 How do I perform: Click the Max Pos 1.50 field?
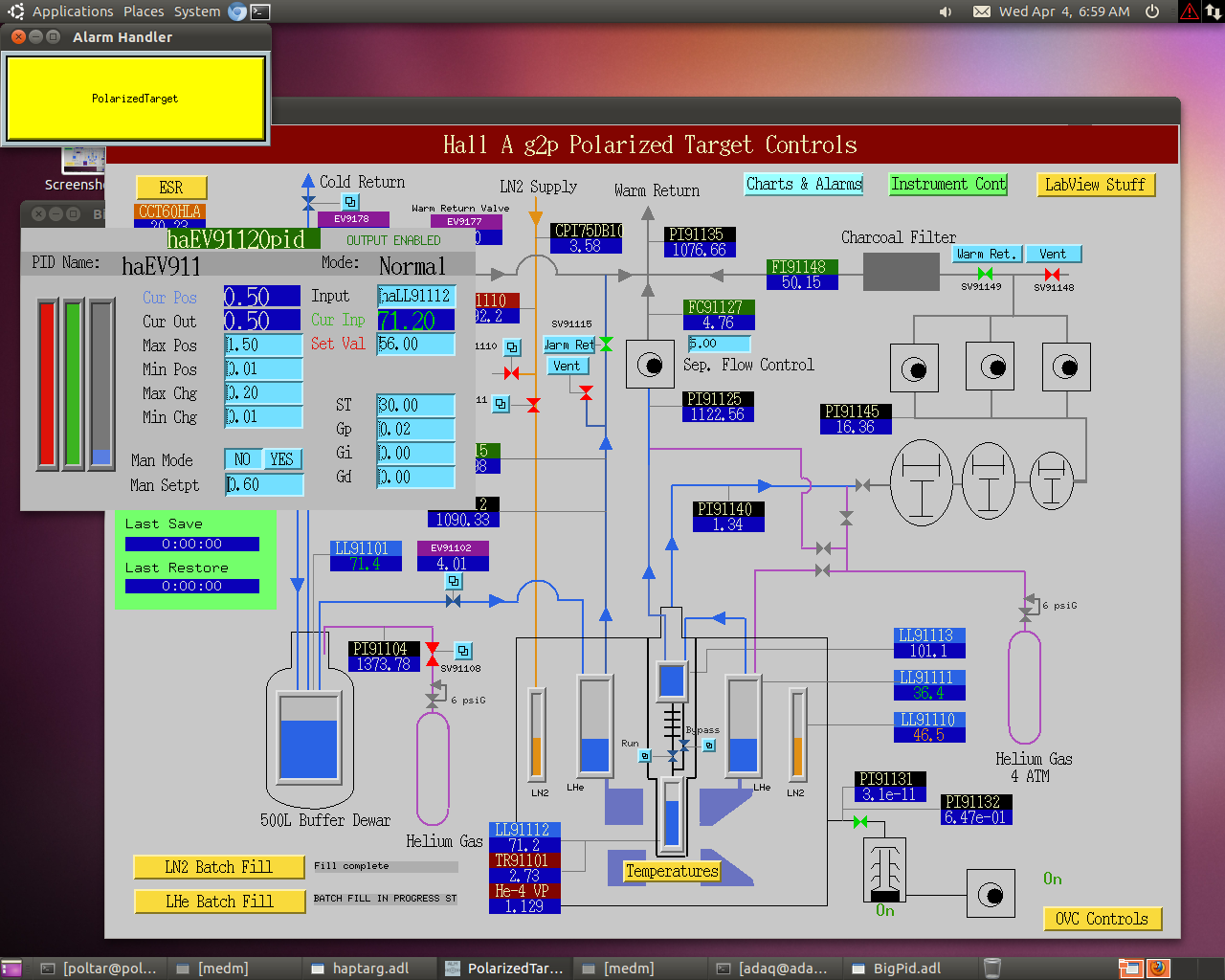coord(264,345)
